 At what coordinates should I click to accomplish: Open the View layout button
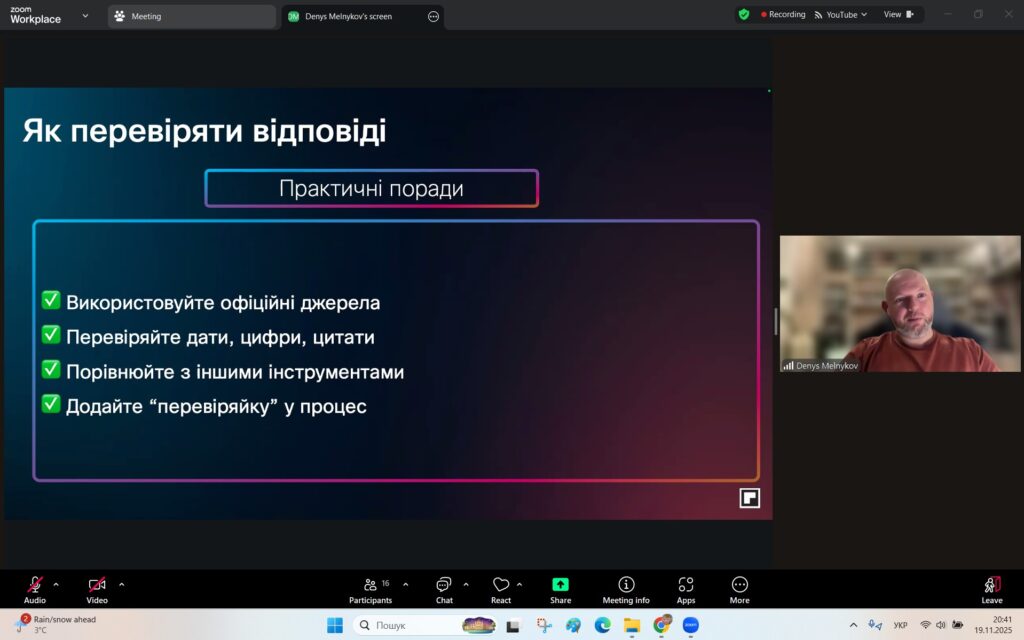click(x=898, y=15)
